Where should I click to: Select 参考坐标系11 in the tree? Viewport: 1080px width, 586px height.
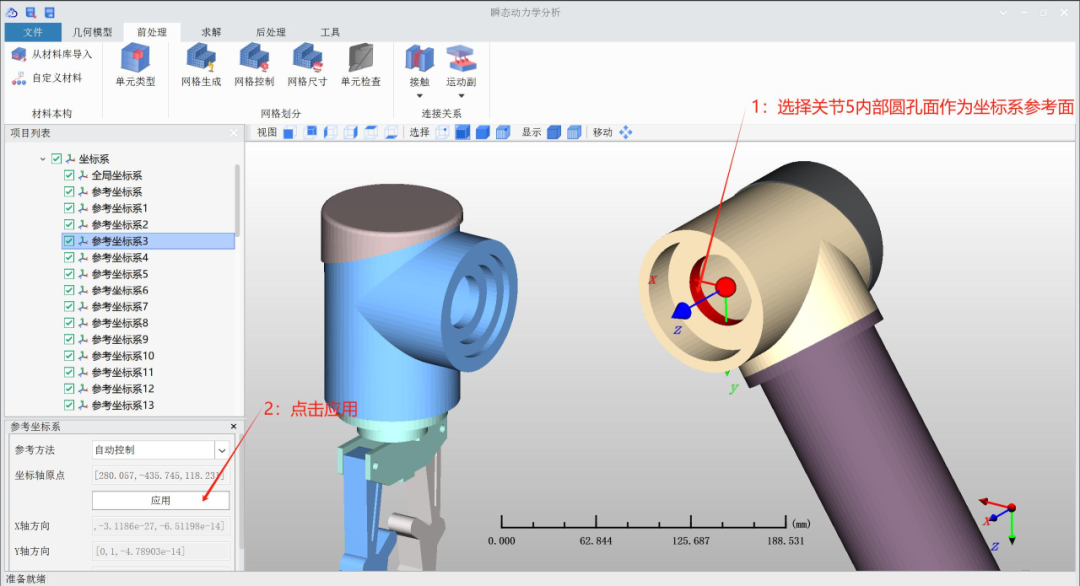(123, 373)
